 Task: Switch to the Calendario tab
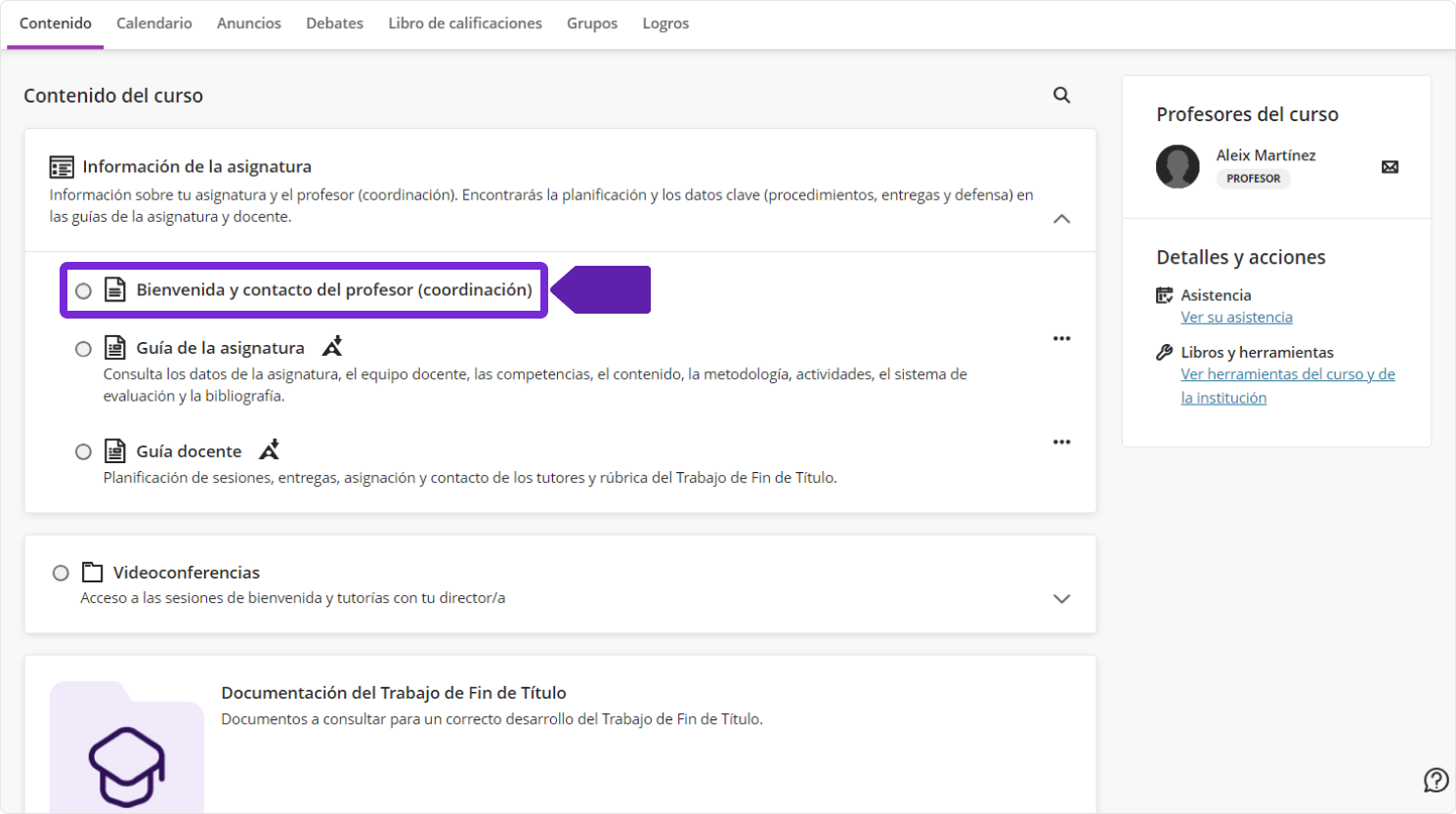tap(154, 23)
